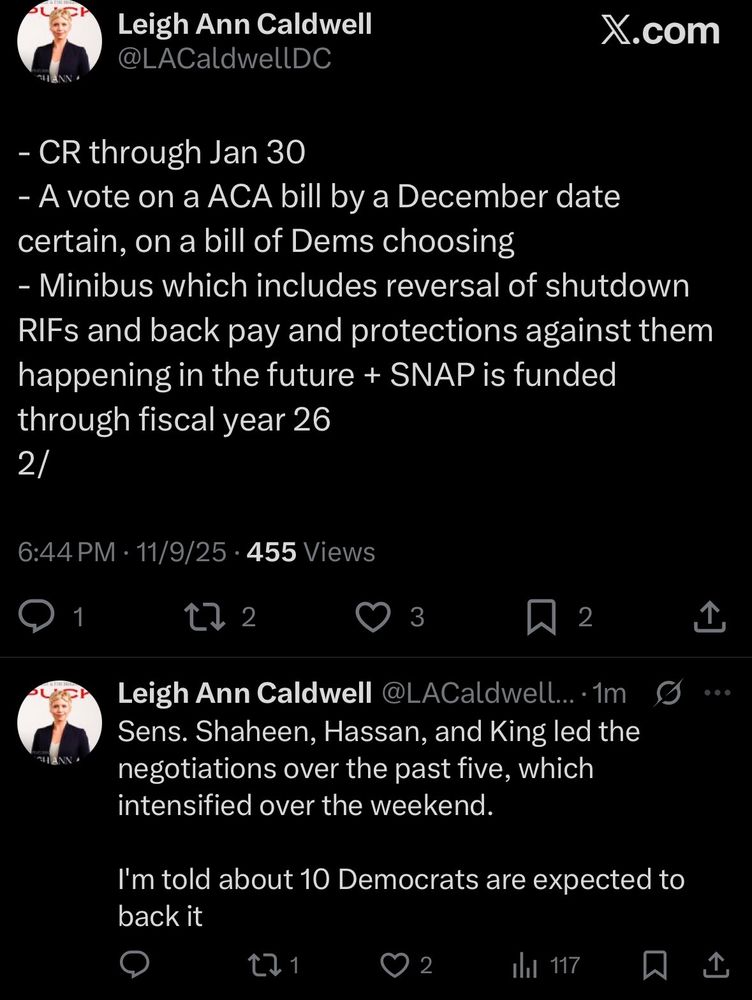Open @LACaldwellDC's profile via handle
This screenshot has width=752, height=1000.
(222, 60)
